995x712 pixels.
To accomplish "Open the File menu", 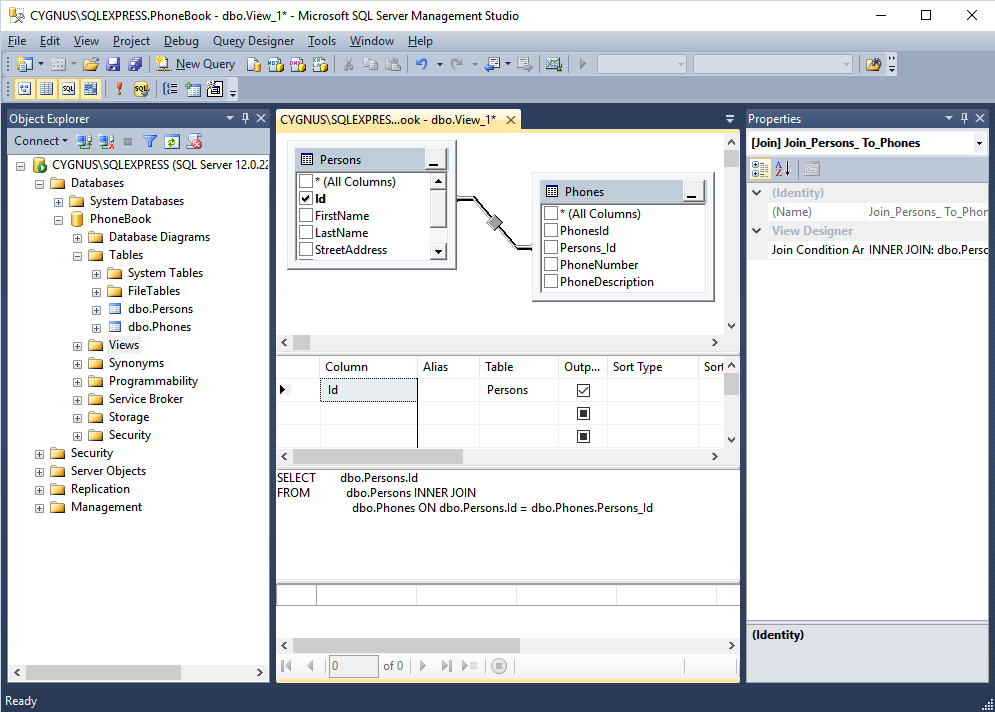I will tap(17, 41).
